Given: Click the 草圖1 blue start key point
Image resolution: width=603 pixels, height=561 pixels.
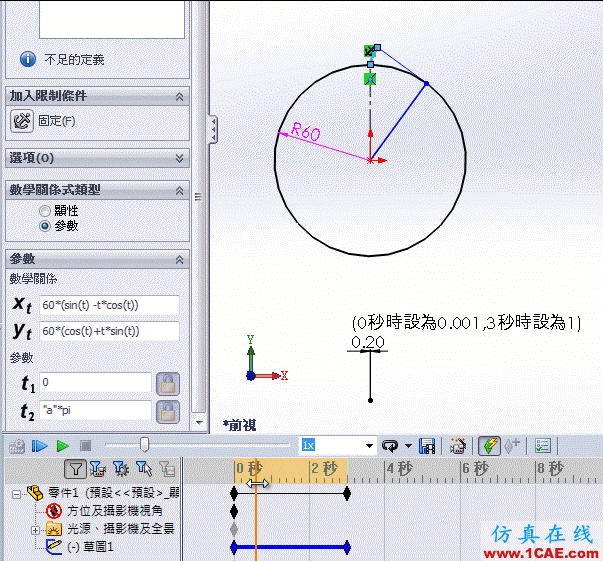Looking at the screenshot, I should pyautogui.click(x=234, y=547).
